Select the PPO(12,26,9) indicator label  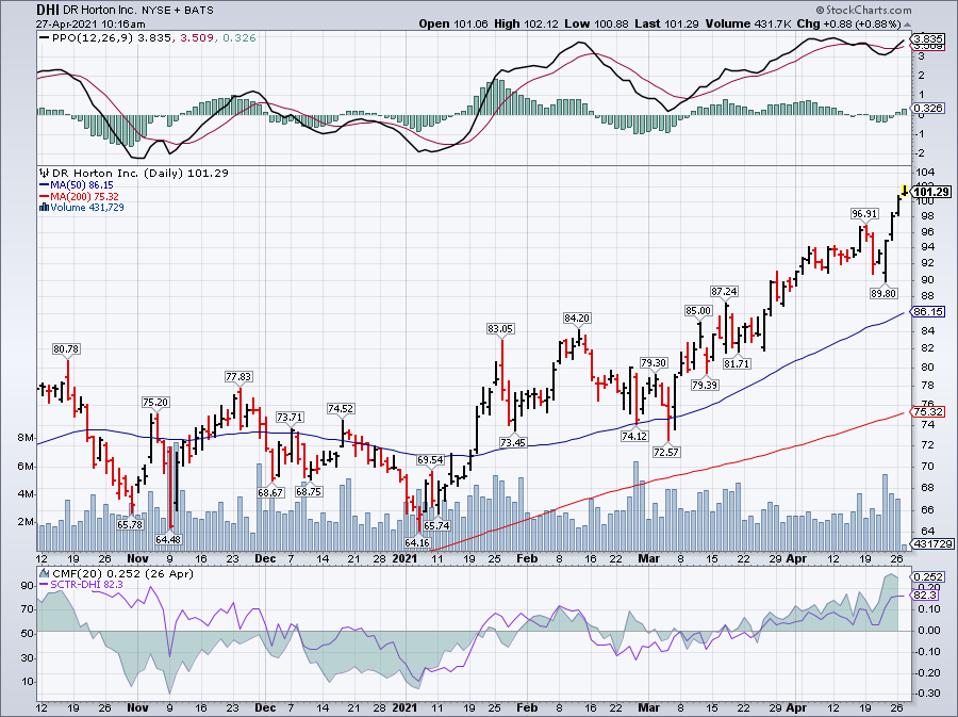(x=93, y=38)
